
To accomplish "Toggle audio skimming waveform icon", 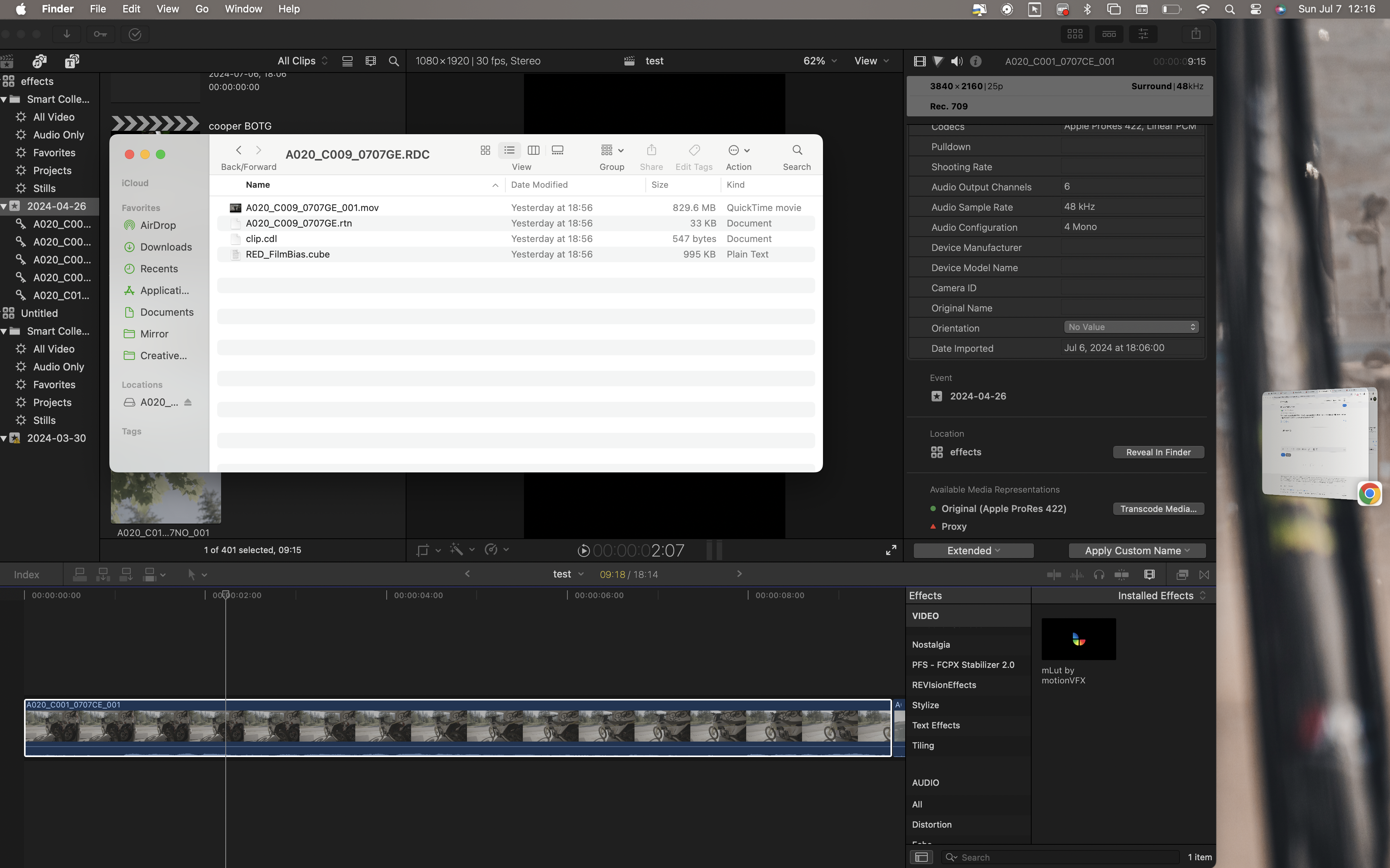I will click(1077, 574).
